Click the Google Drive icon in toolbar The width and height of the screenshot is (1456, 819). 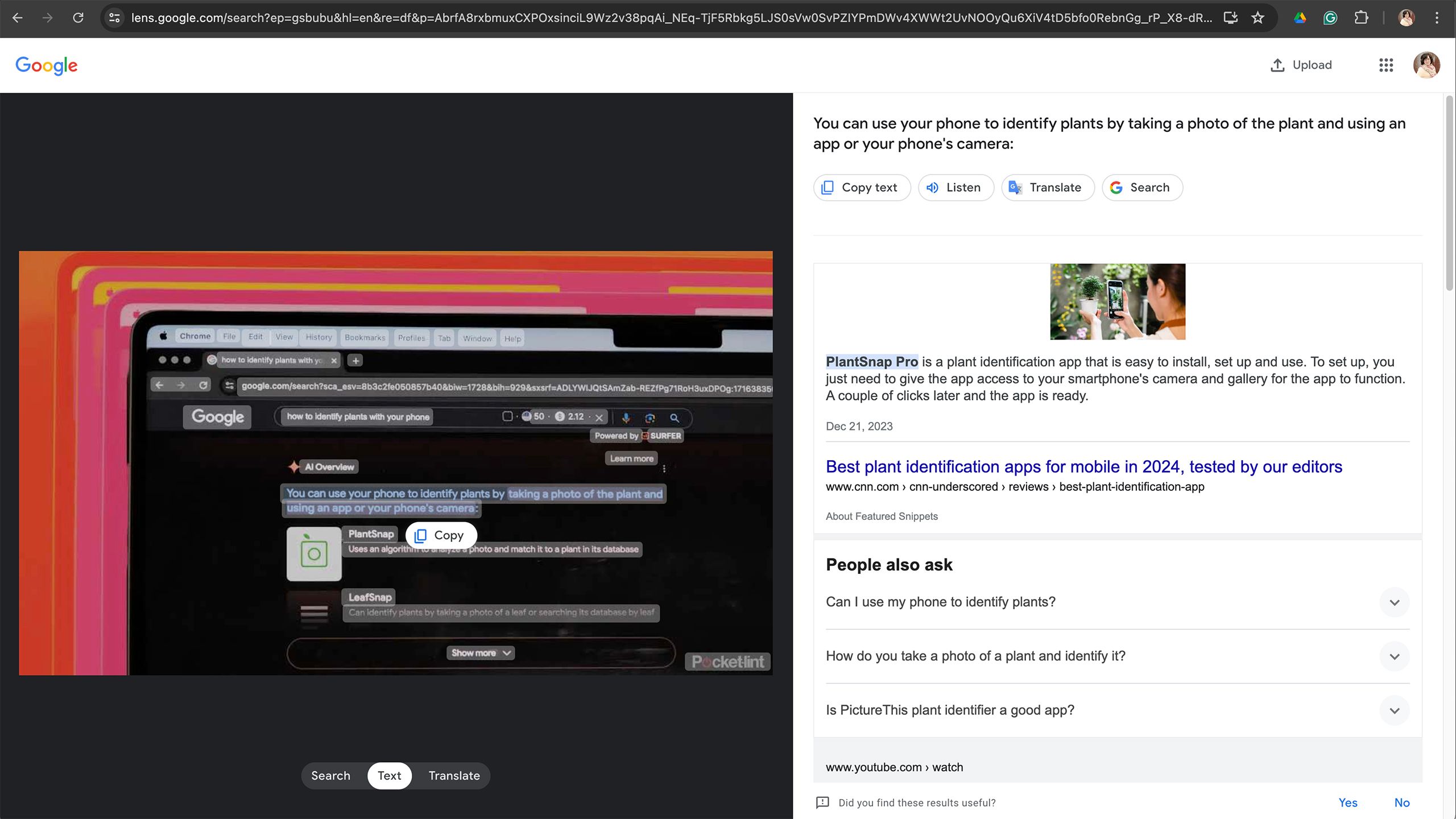click(1300, 18)
